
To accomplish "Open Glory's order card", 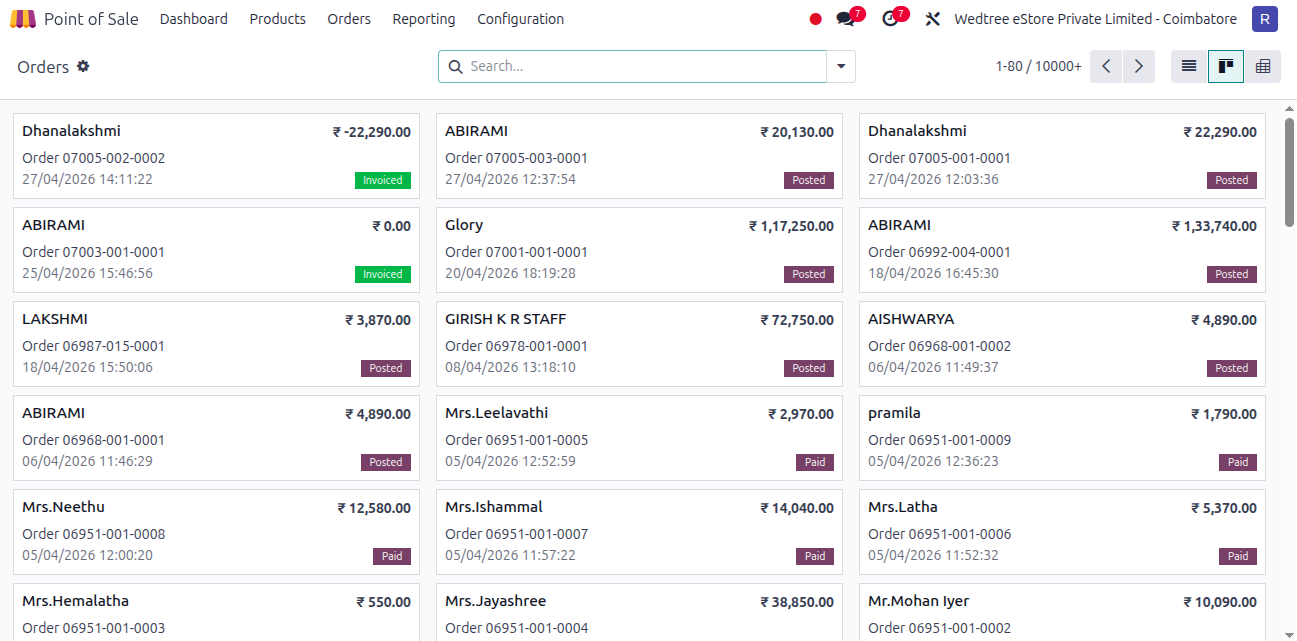I will click(639, 250).
